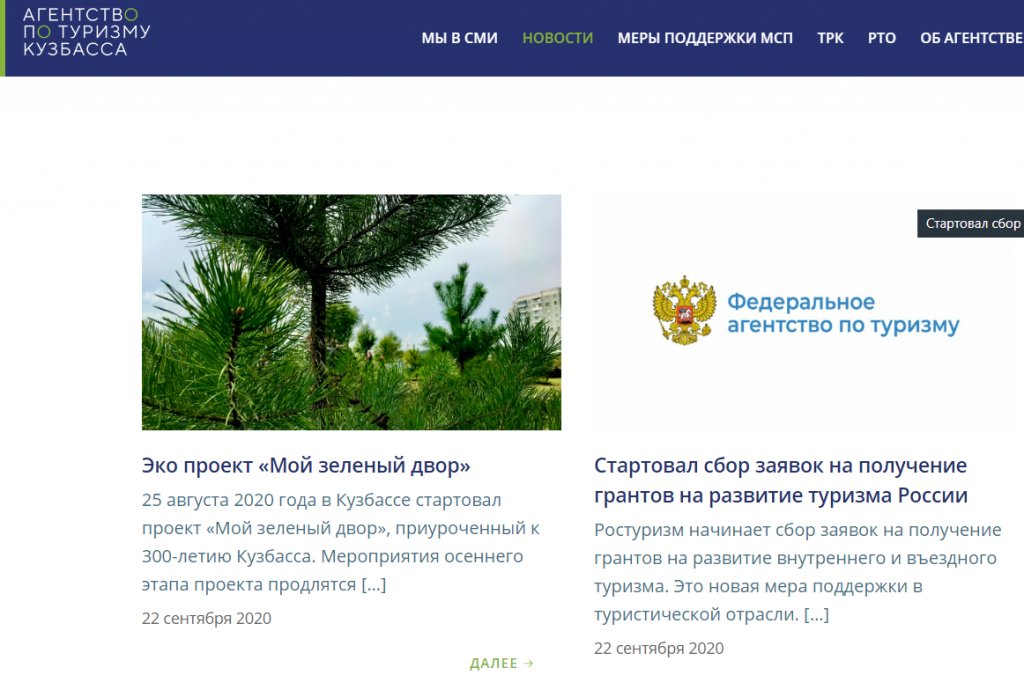Open the Агентство по туризму Кузбасса logo

[86, 32]
